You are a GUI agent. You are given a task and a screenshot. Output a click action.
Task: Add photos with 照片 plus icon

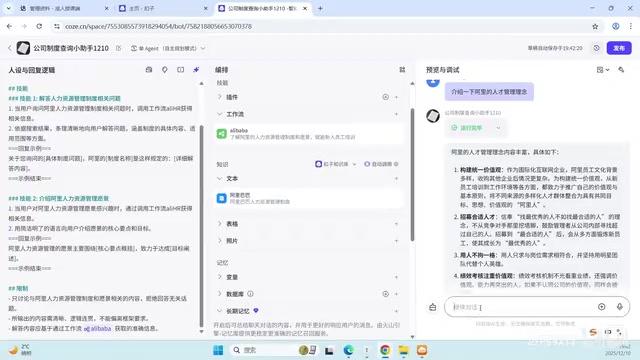396,241
